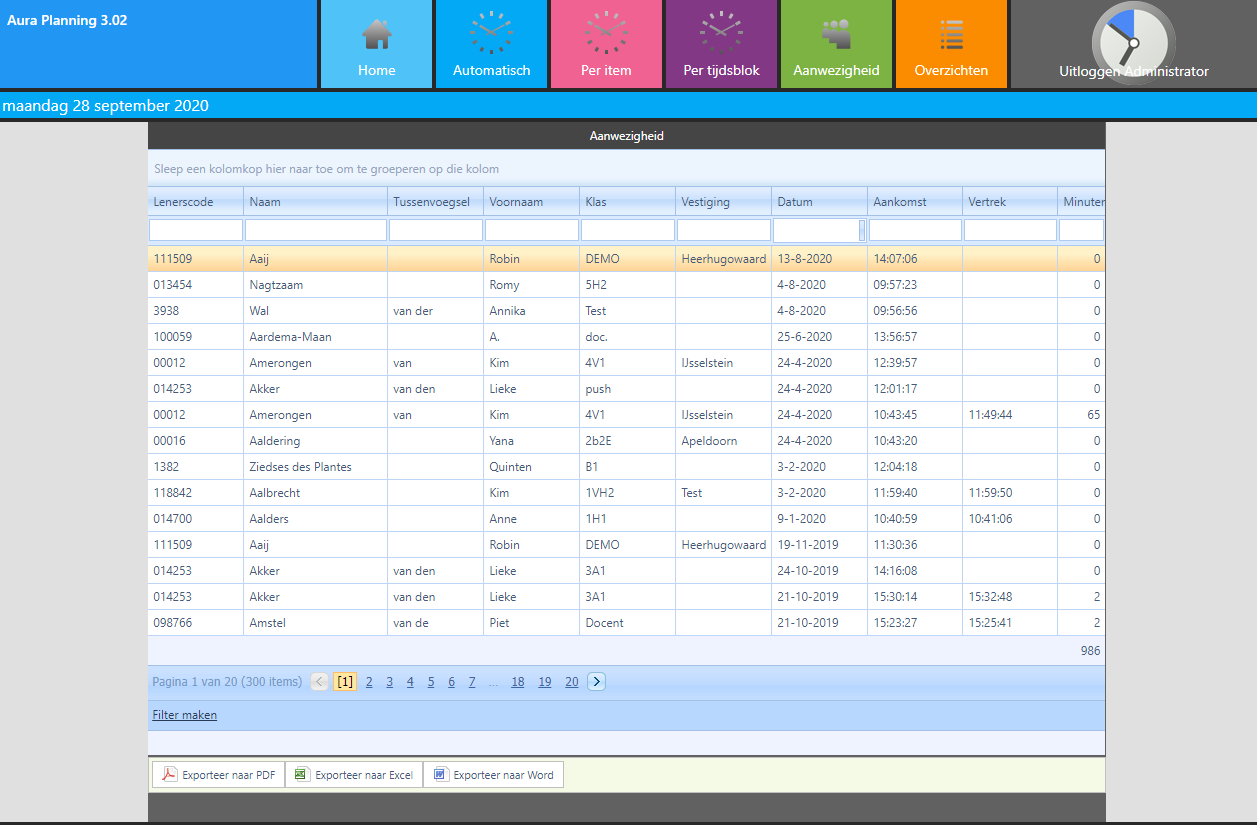Open the Automatisch clock tile

coord(491,44)
